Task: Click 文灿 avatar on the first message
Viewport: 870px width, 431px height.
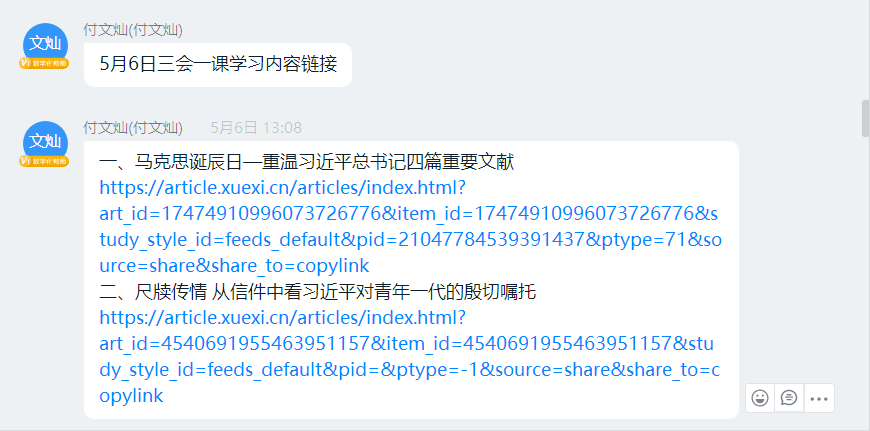Action: (44, 43)
